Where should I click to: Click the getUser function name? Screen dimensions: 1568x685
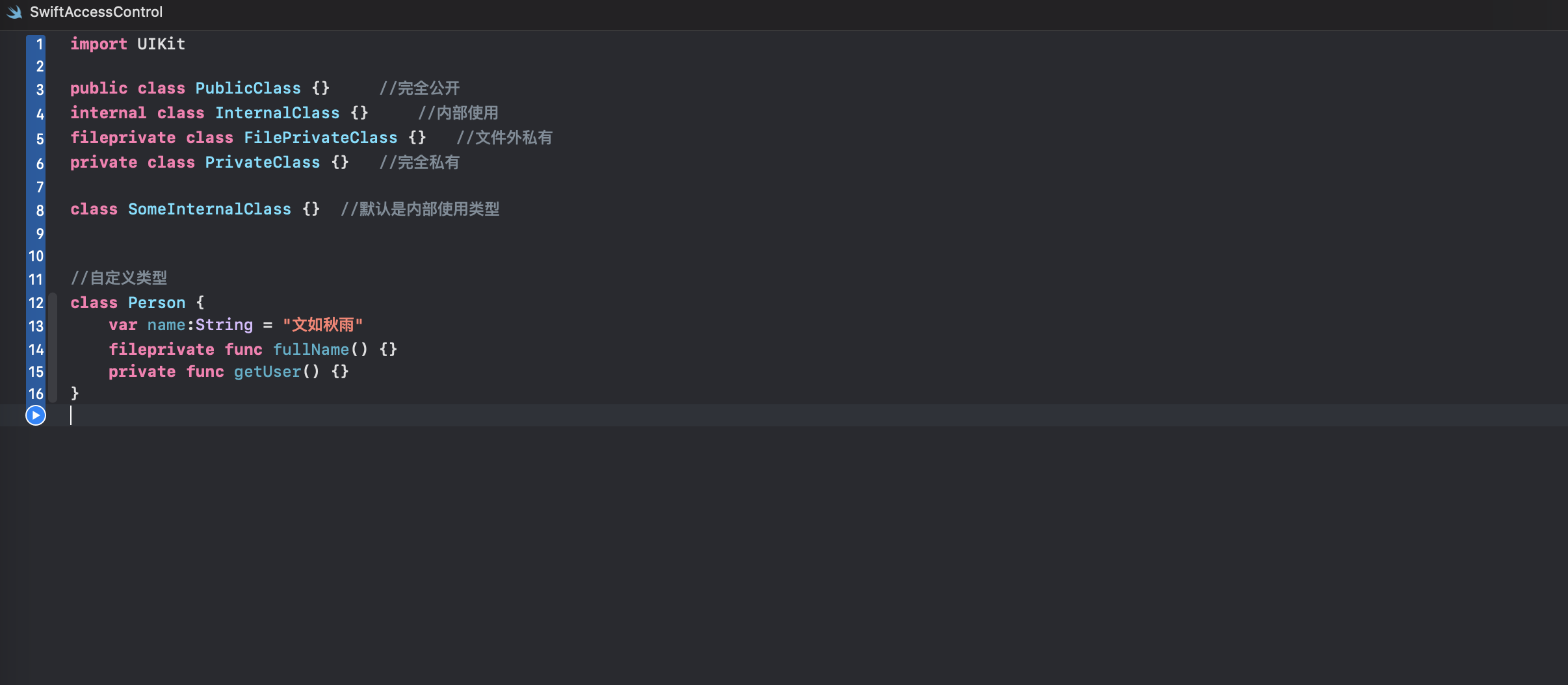click(x=267, y=372)
